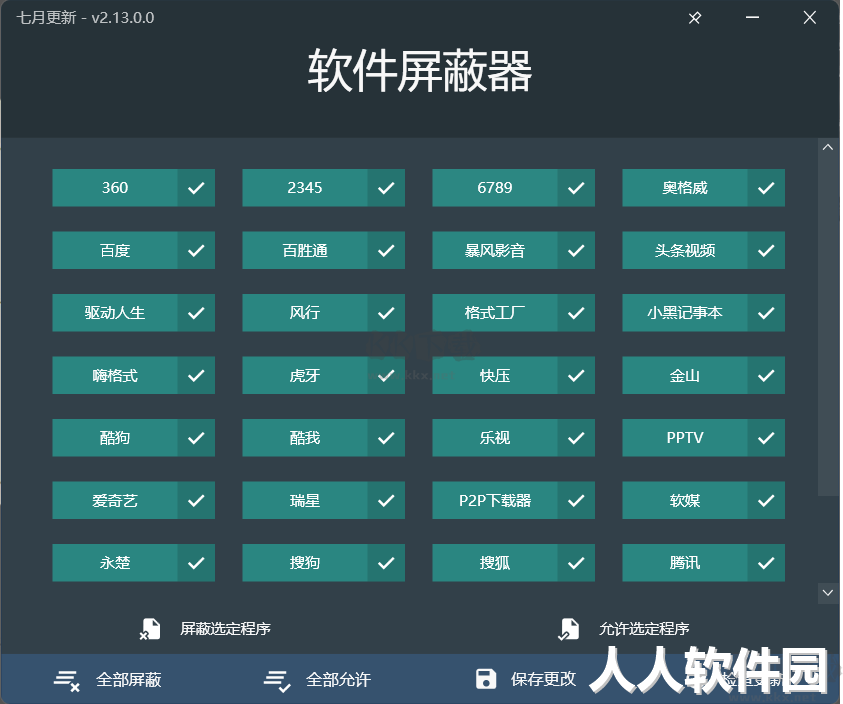The width and height of the screenshot is (843, 704).
Task: Select the 酷我 tile
Action: (324, 438)
